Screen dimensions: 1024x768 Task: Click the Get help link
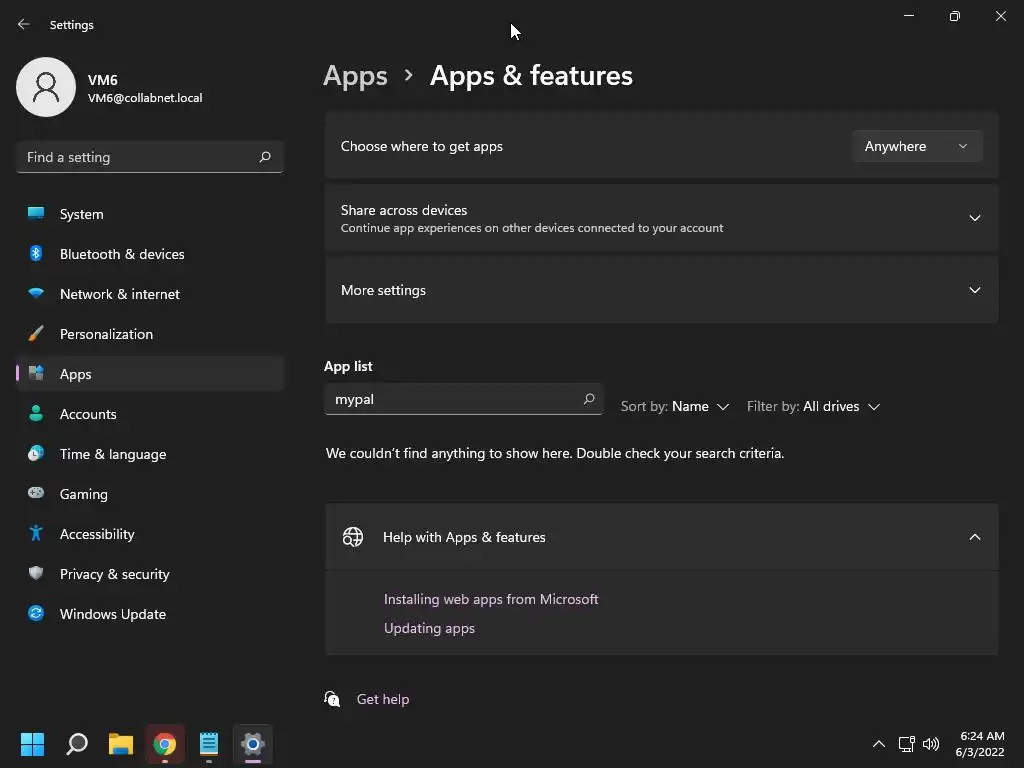[x=383, y=699]
